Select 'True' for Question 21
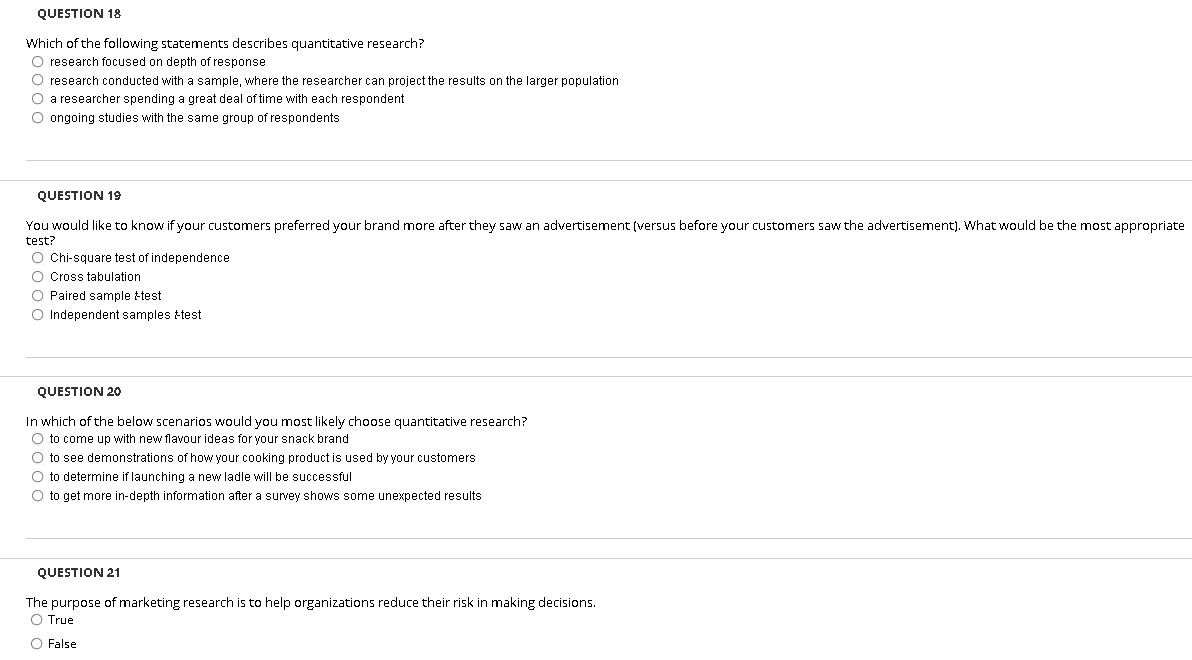The image size is (1192, 660). (x=37, y=619)
